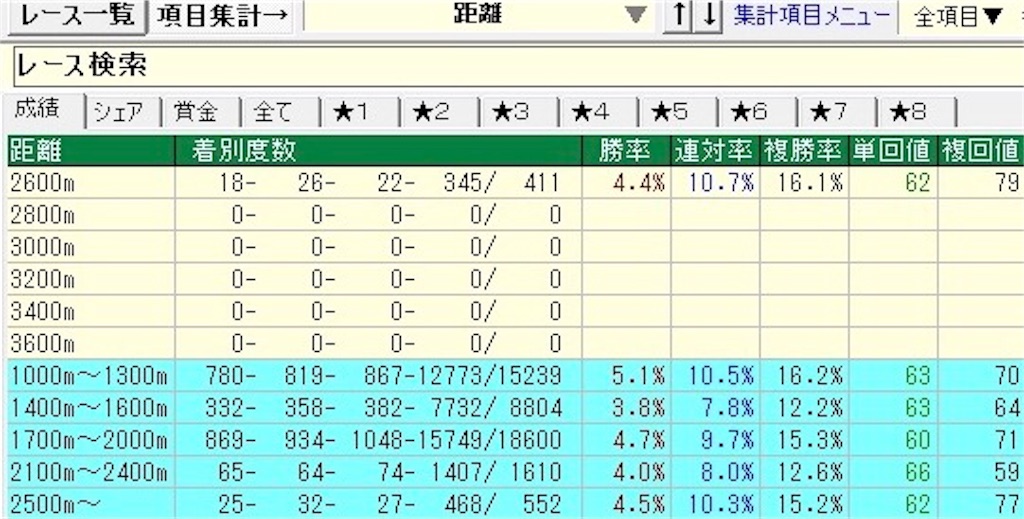Expand dropdown with the gray triangle arrow
Image resolution: width=1024 pixels, height=519 pixels.
click(635, 16)
